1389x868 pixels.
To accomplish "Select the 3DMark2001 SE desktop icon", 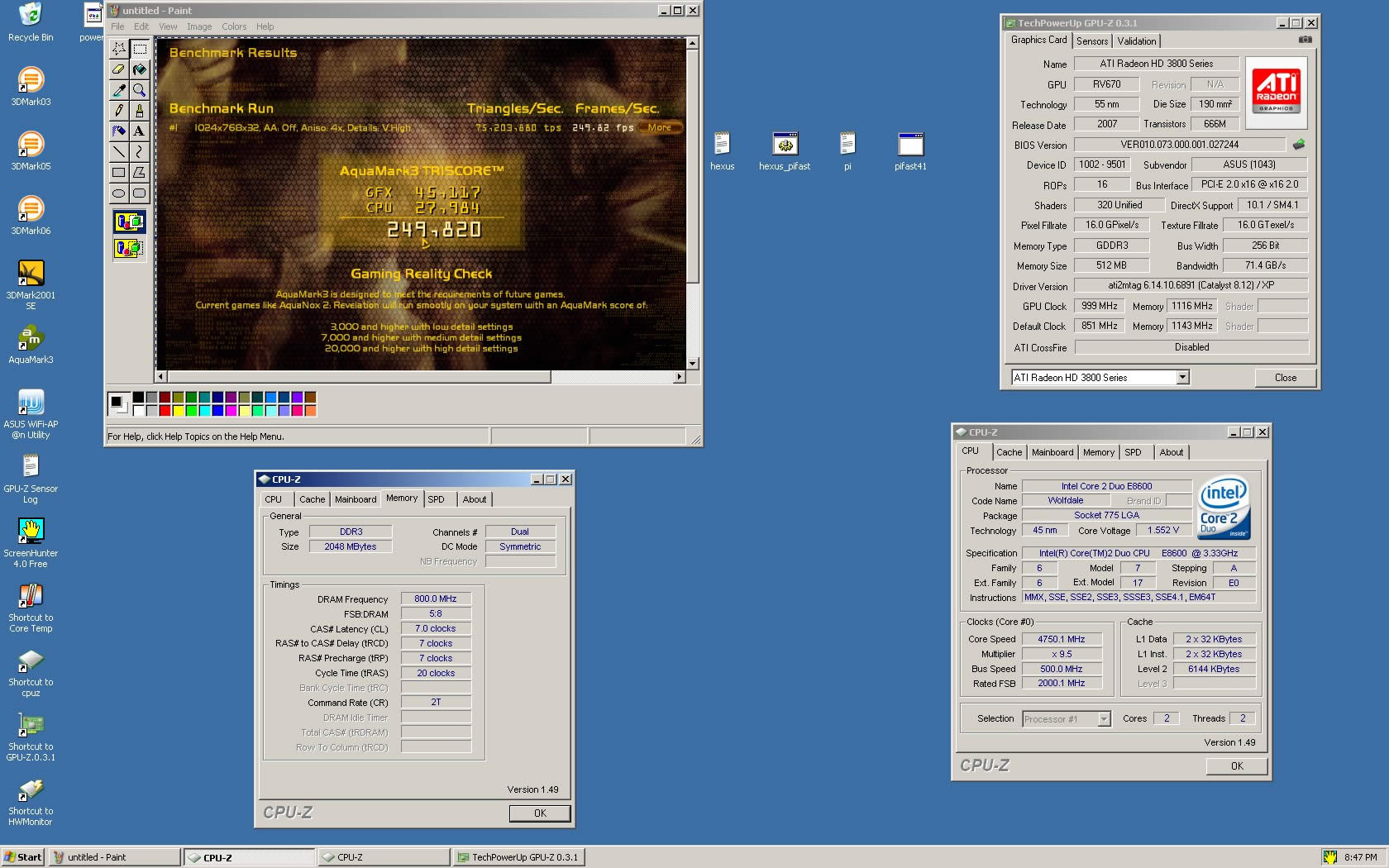I will click(x=31, y=285).
